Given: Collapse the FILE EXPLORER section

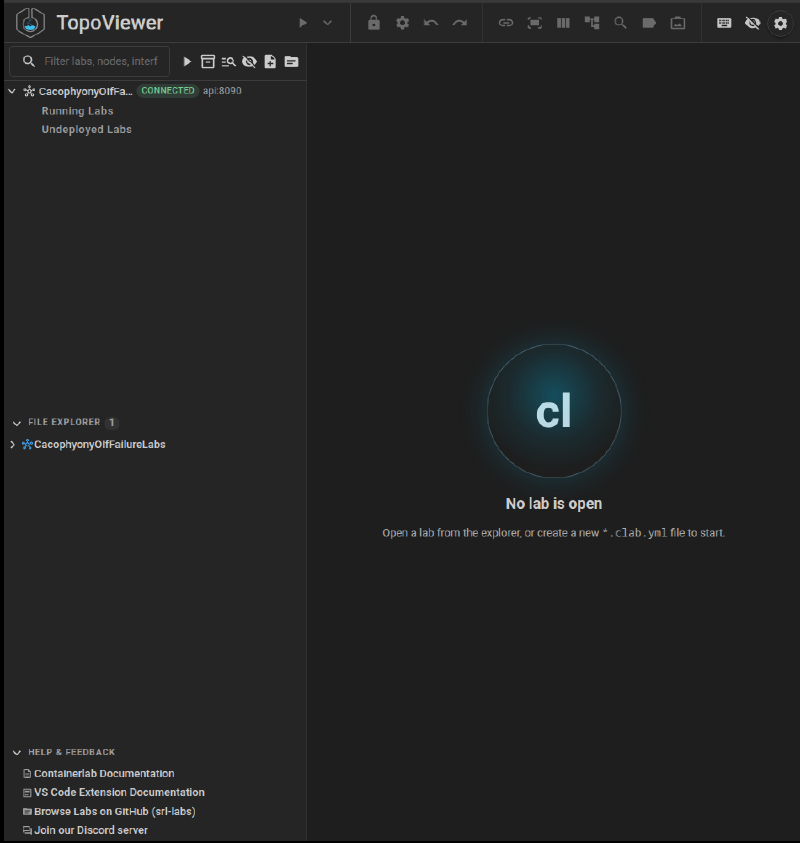Looking at the screenshot, I should (17, 423).
